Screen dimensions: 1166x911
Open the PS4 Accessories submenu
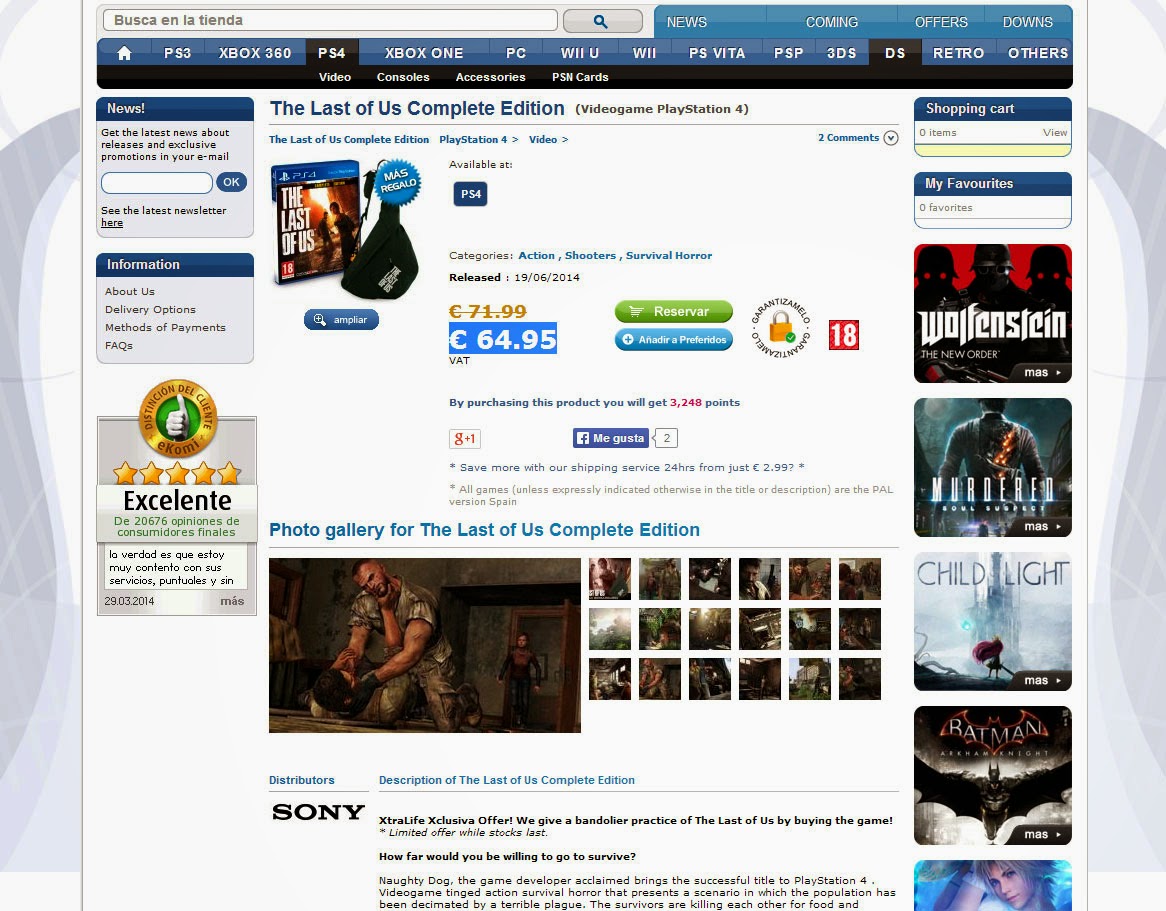(490, 77)
